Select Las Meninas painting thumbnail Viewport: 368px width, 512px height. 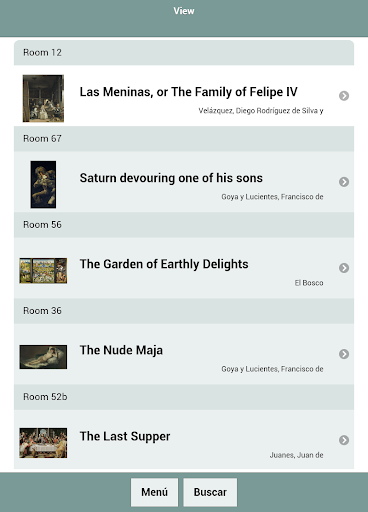pos(43,98)
